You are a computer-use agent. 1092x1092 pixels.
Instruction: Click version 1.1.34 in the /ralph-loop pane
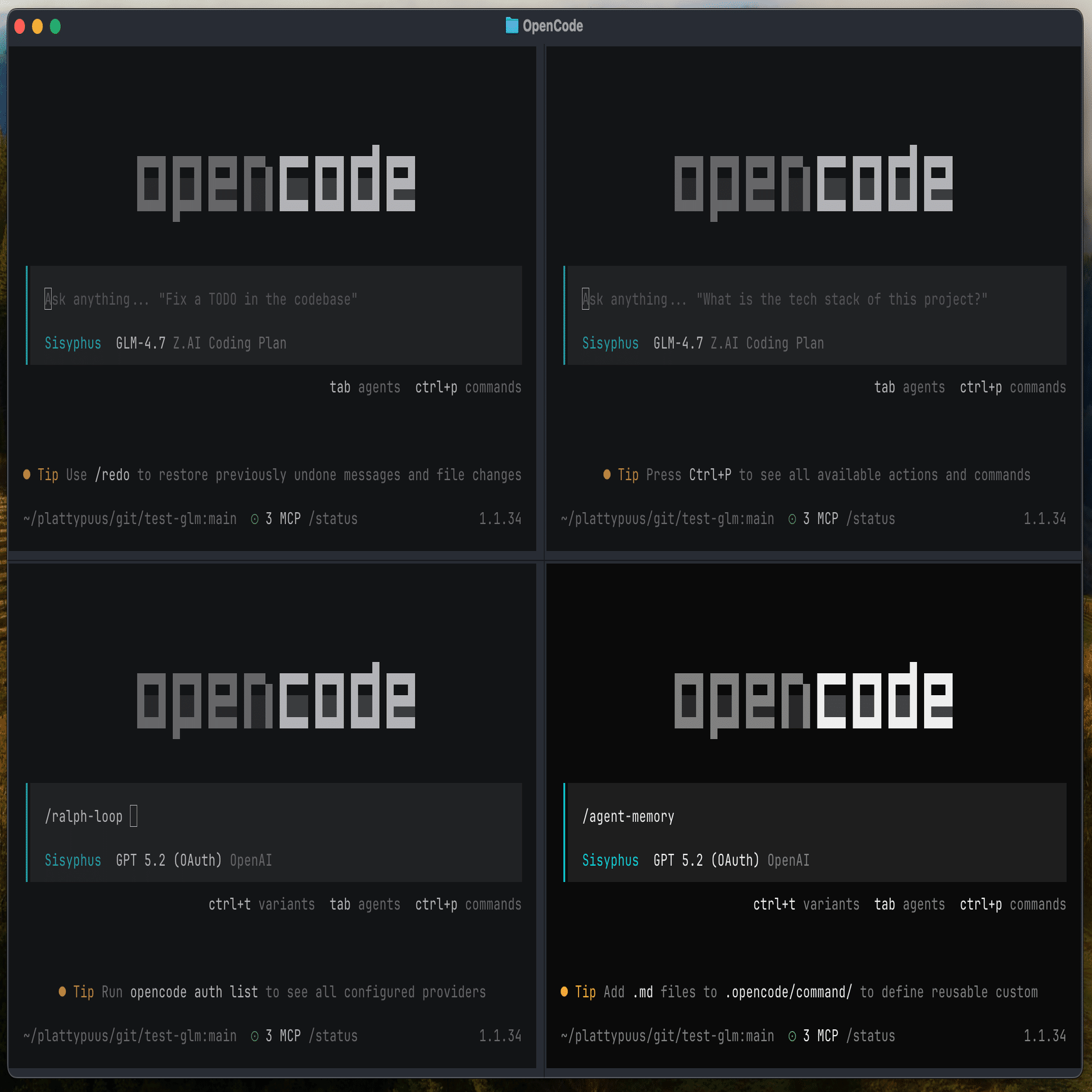[500, 1036]
